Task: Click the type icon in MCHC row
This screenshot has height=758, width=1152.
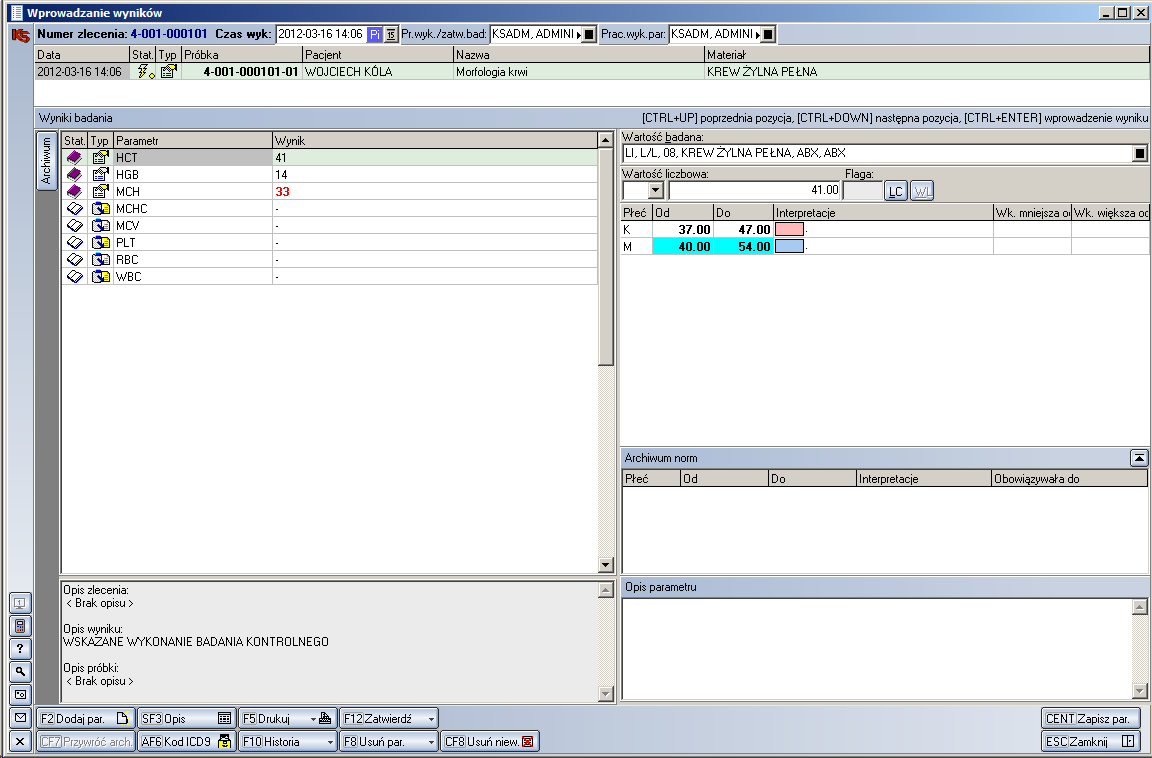Action: click(100, 209)
